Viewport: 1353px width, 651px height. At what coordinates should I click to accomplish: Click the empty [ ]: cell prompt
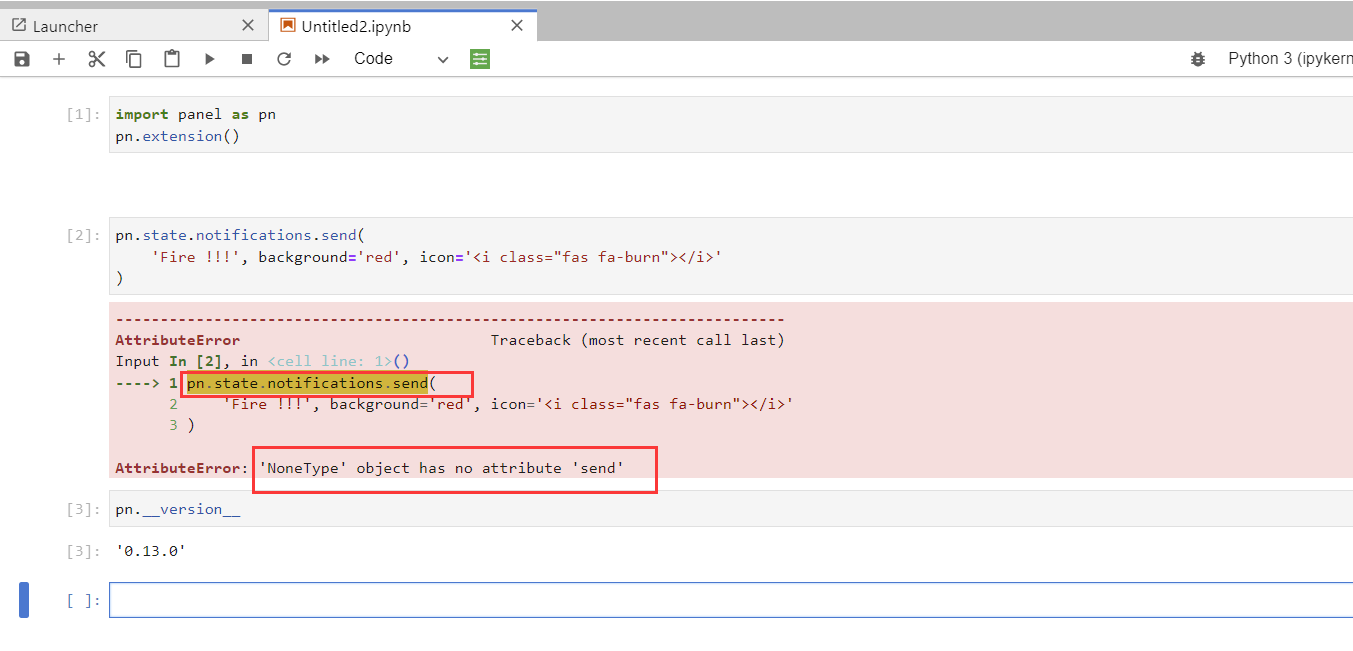click(x=83, y=601)
